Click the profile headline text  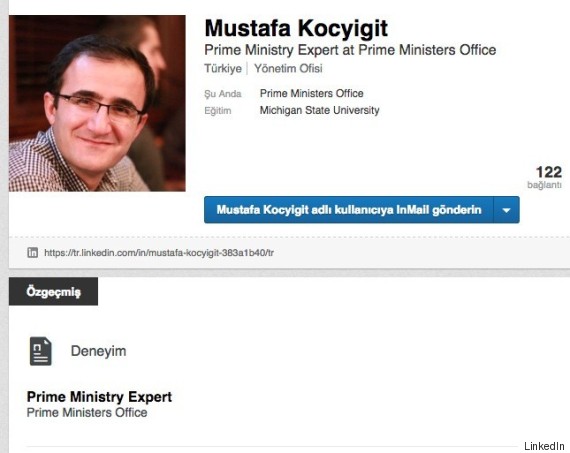[350, 50]
